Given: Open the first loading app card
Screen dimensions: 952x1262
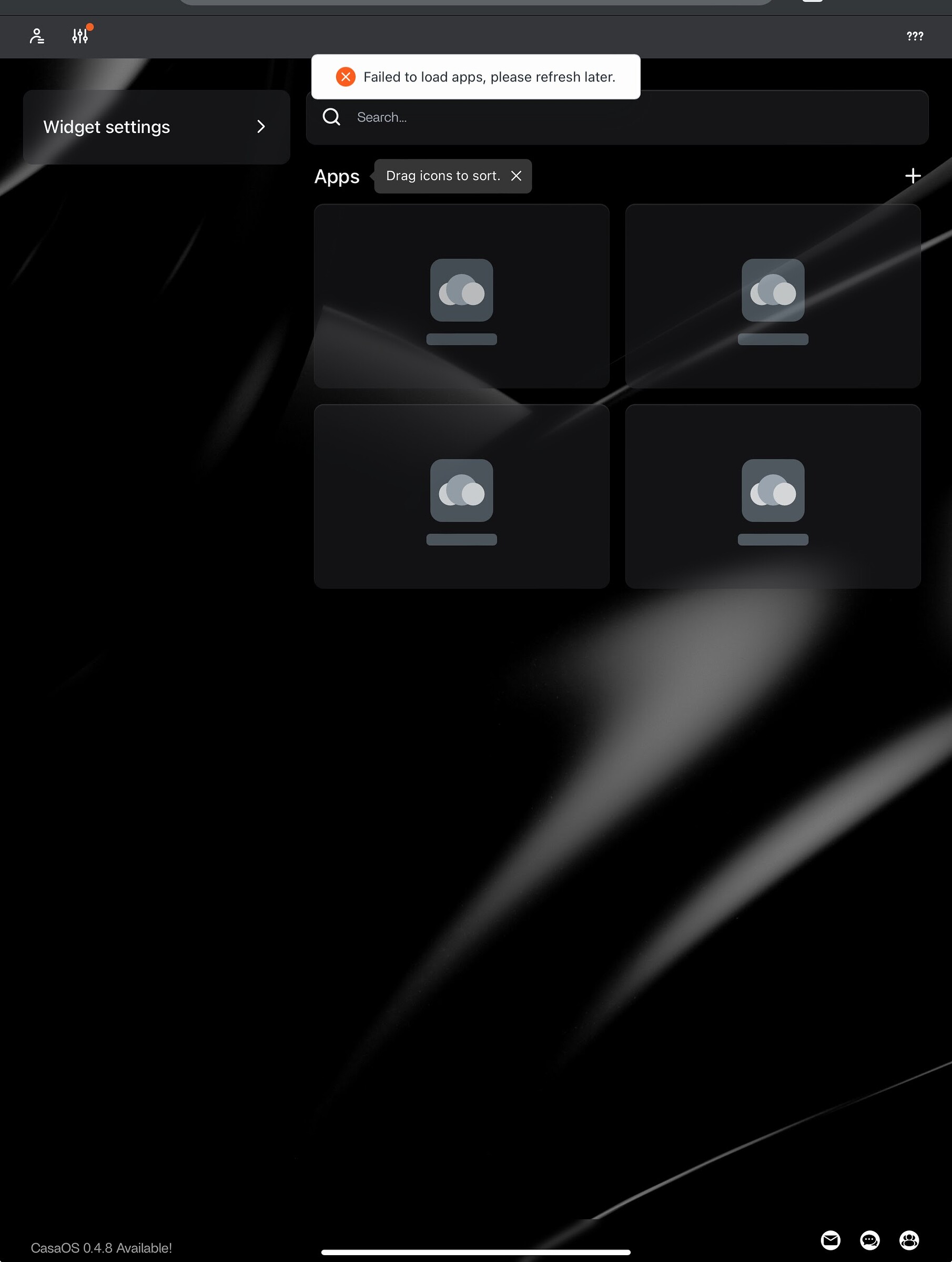Looking at the screenshot, I should pos(461,296).
